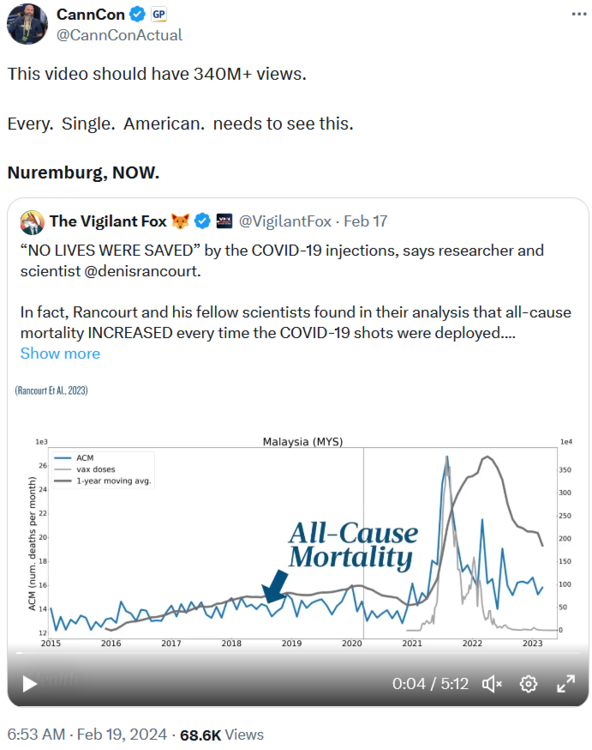Screen dimensions: 592x750
Task: Click the 68.6K Views count
Action: click(222, 734)
